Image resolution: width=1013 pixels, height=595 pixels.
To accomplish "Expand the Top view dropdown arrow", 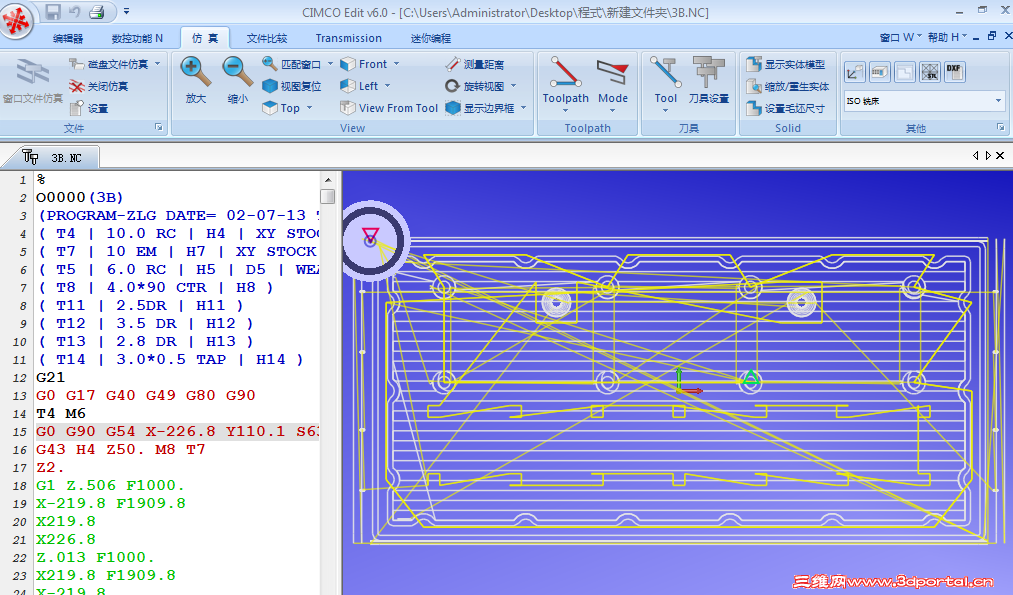I will click(x=309, y=108).
